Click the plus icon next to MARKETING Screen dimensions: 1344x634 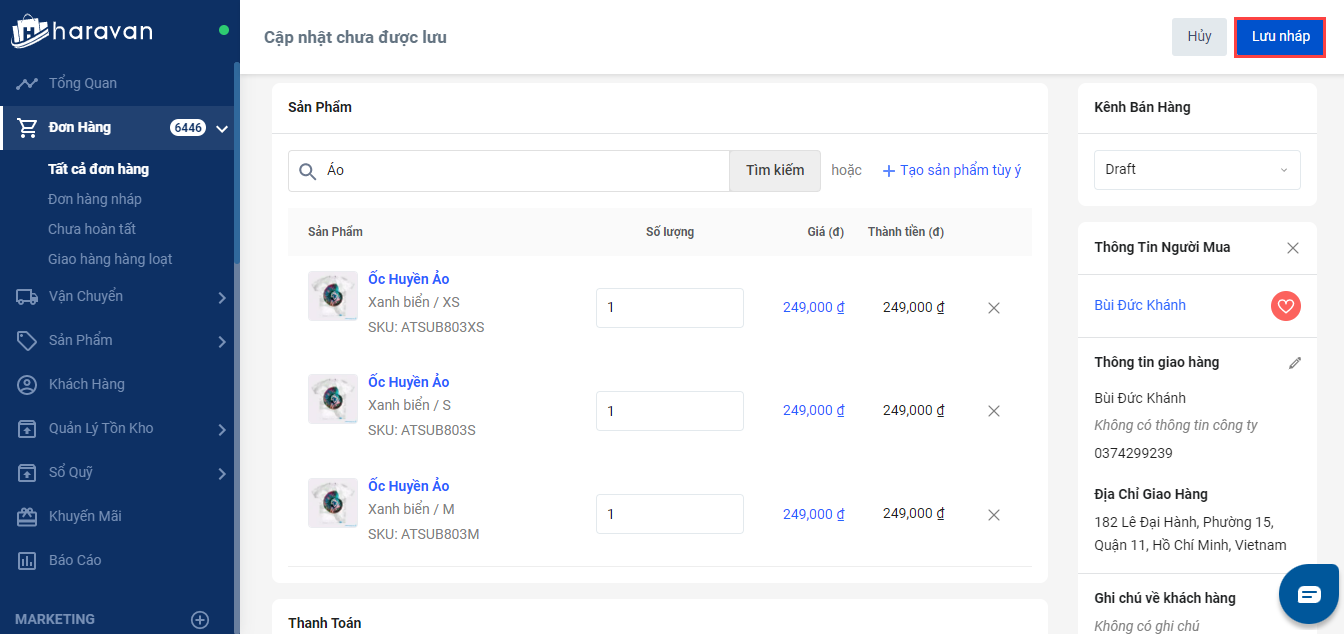200,619
